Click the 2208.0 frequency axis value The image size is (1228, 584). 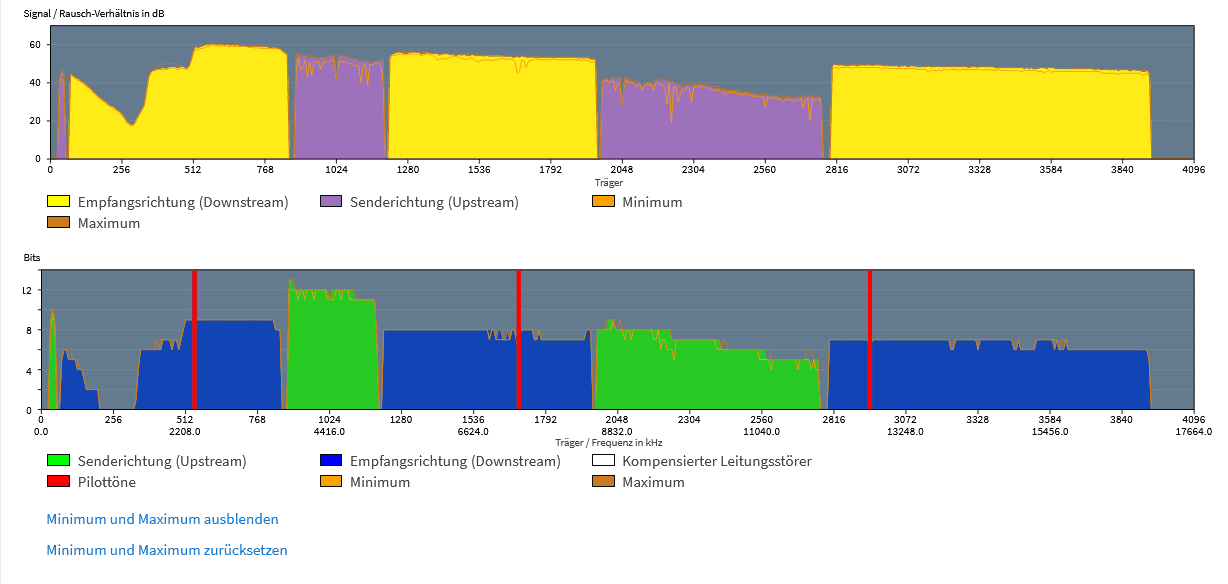click(185, 432)
